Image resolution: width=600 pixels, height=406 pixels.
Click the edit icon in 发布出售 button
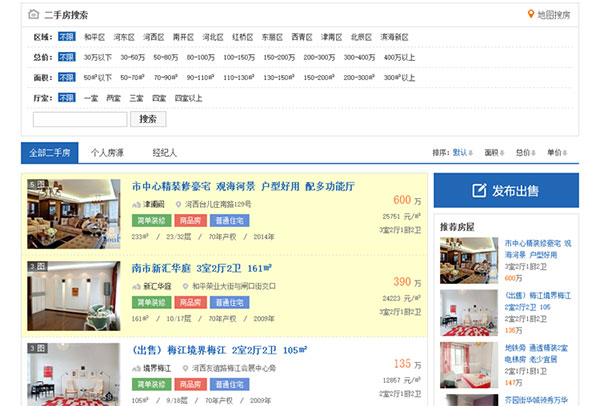tap(479, 190)
